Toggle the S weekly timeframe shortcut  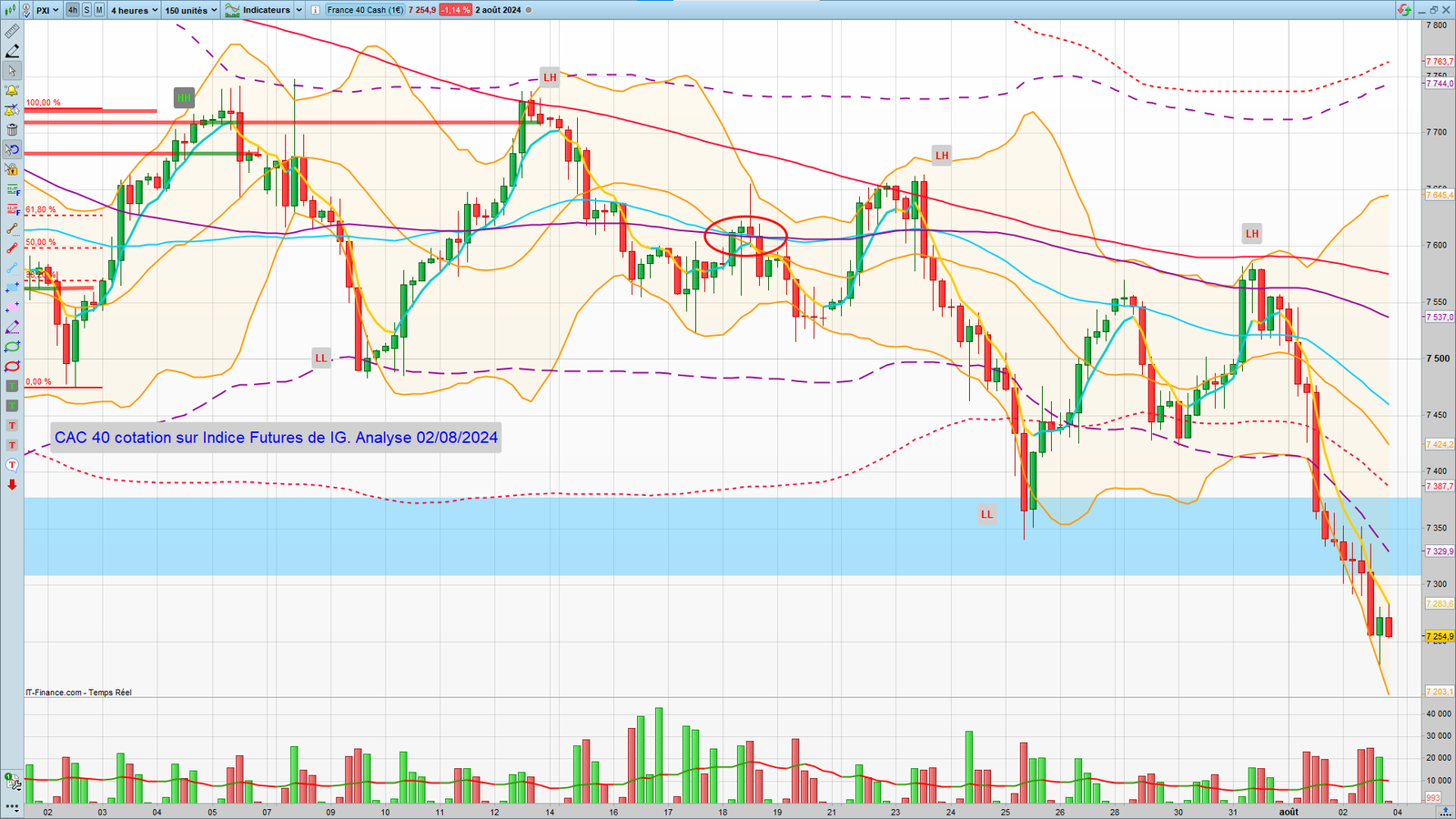click(x=87, y=10)
